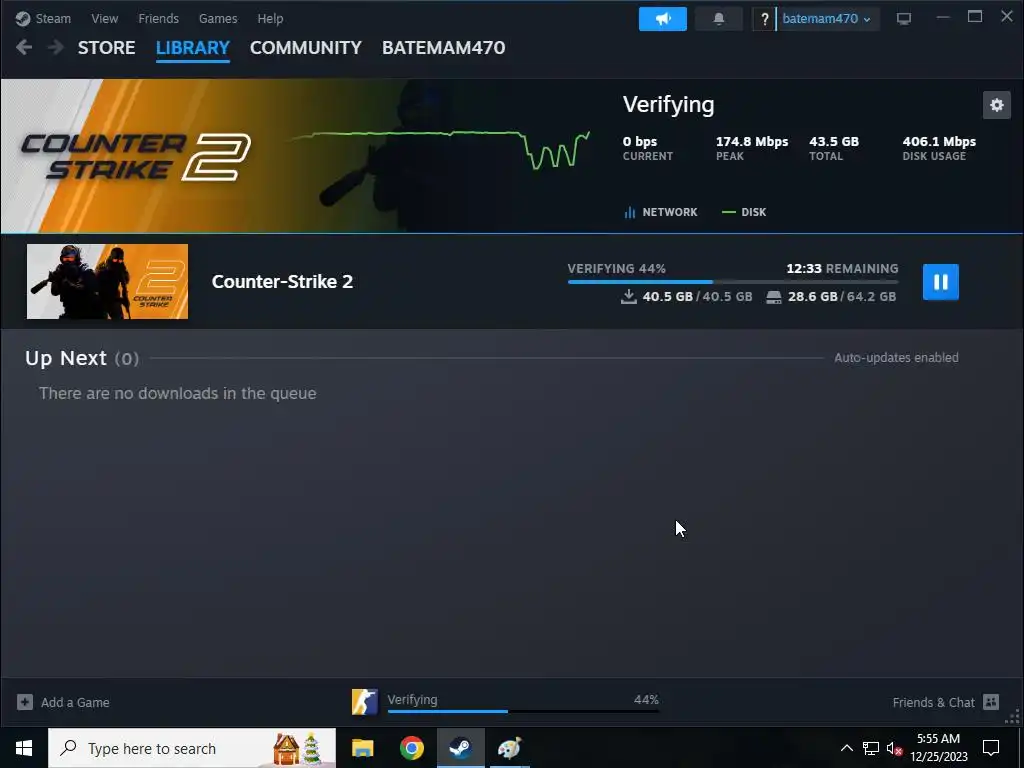Pause the Counter-Strike 2 verification
Viewport: 1024px width, 768px height.
[x=940, y=282]
